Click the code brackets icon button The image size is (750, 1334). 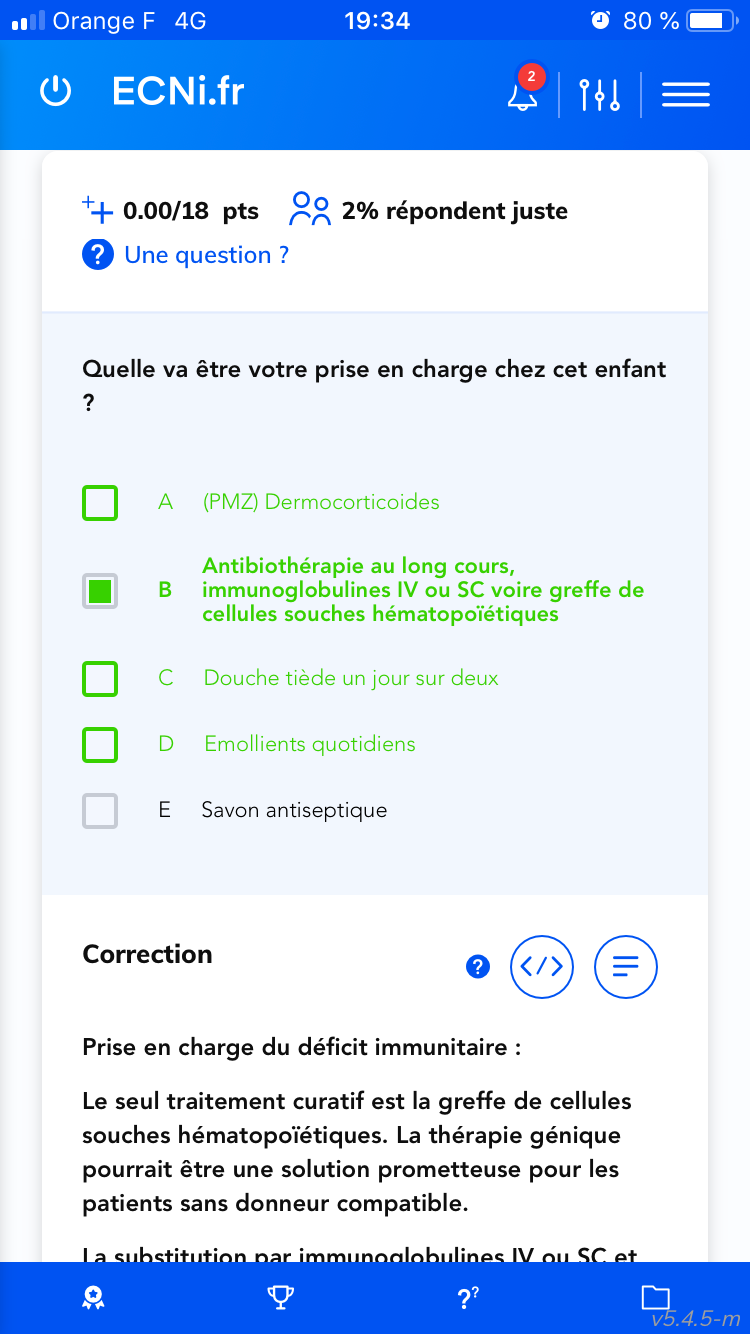point(542,966)
